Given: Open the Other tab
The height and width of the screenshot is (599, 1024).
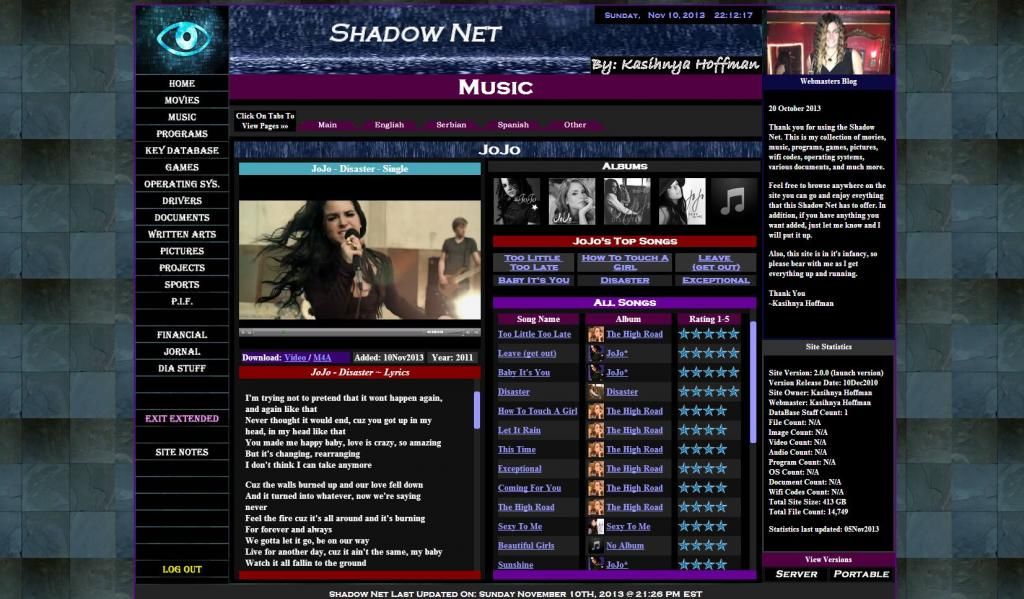Looking at the screenshot, I should tap(575, 125).
